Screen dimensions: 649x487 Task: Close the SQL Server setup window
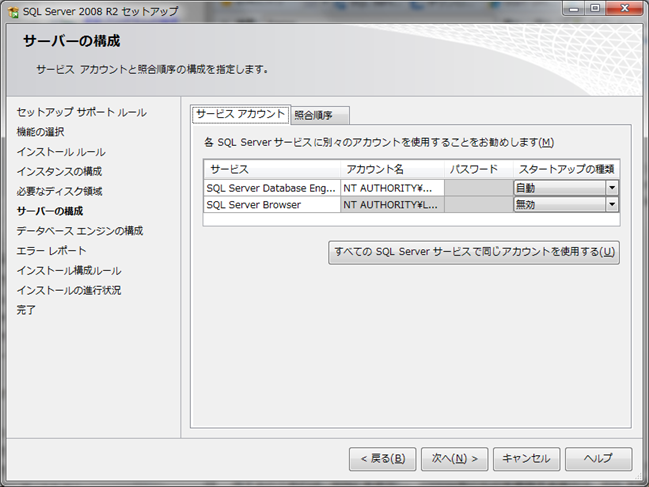[x=625, y=8]
